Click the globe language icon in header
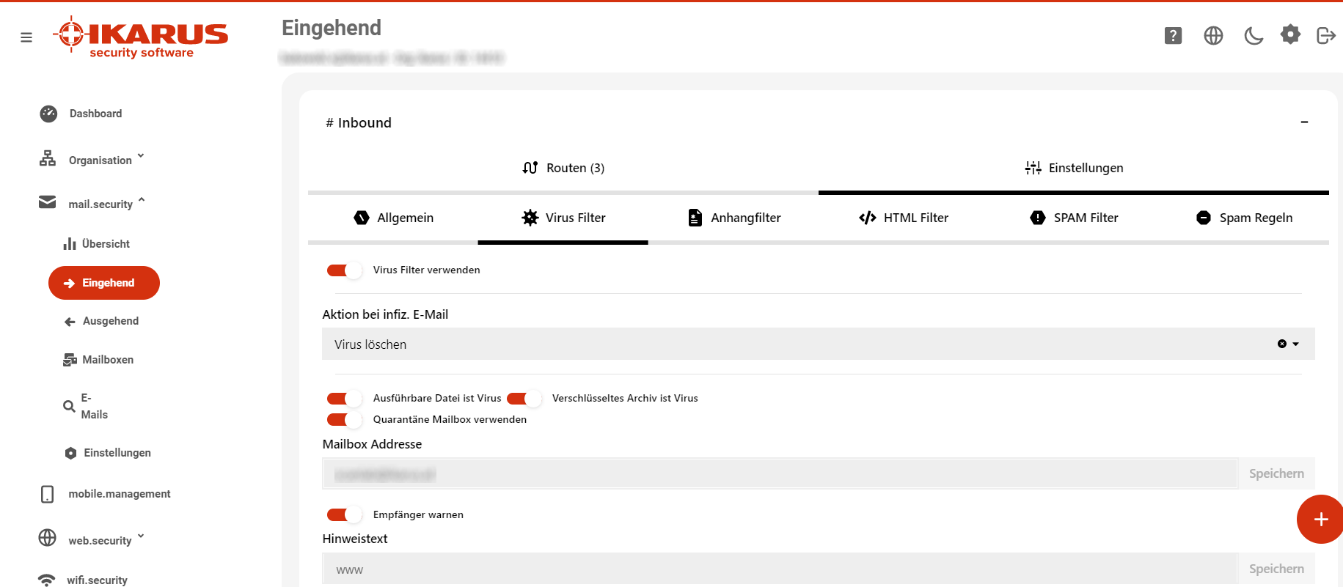 coord(1213,36)
